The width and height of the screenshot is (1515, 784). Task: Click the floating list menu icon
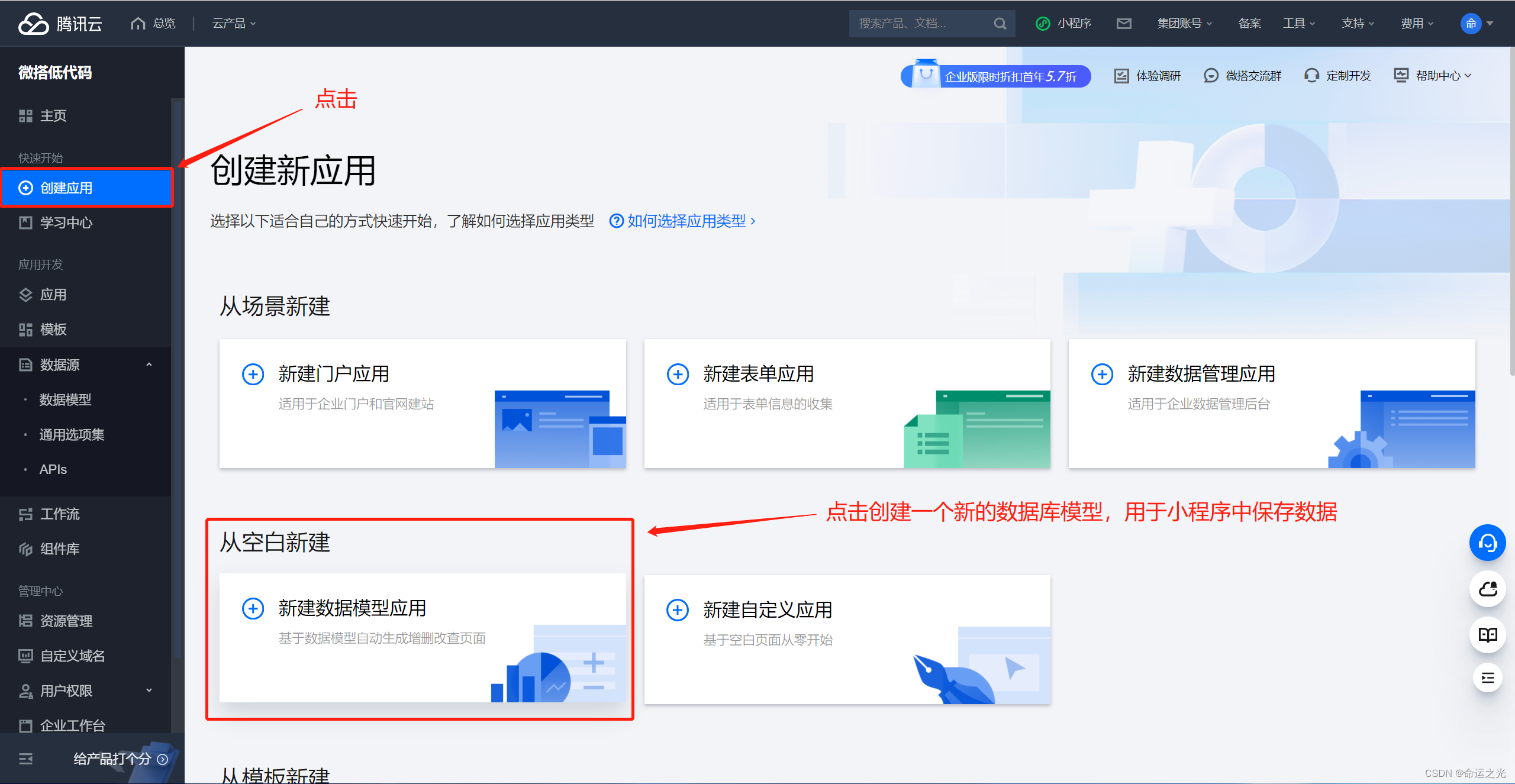click(x=1487, y=677)
